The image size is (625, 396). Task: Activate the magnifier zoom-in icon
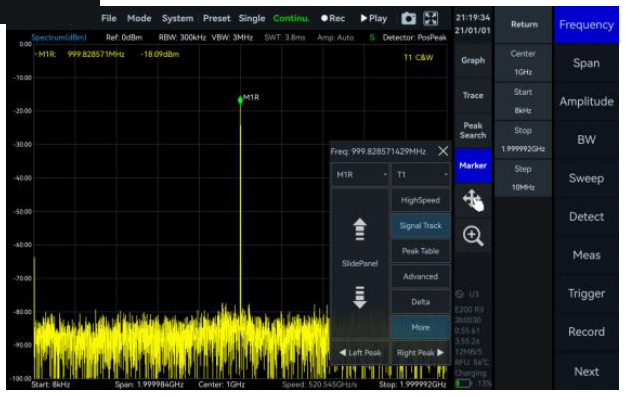pyautogui.click(x=473, y=236)
